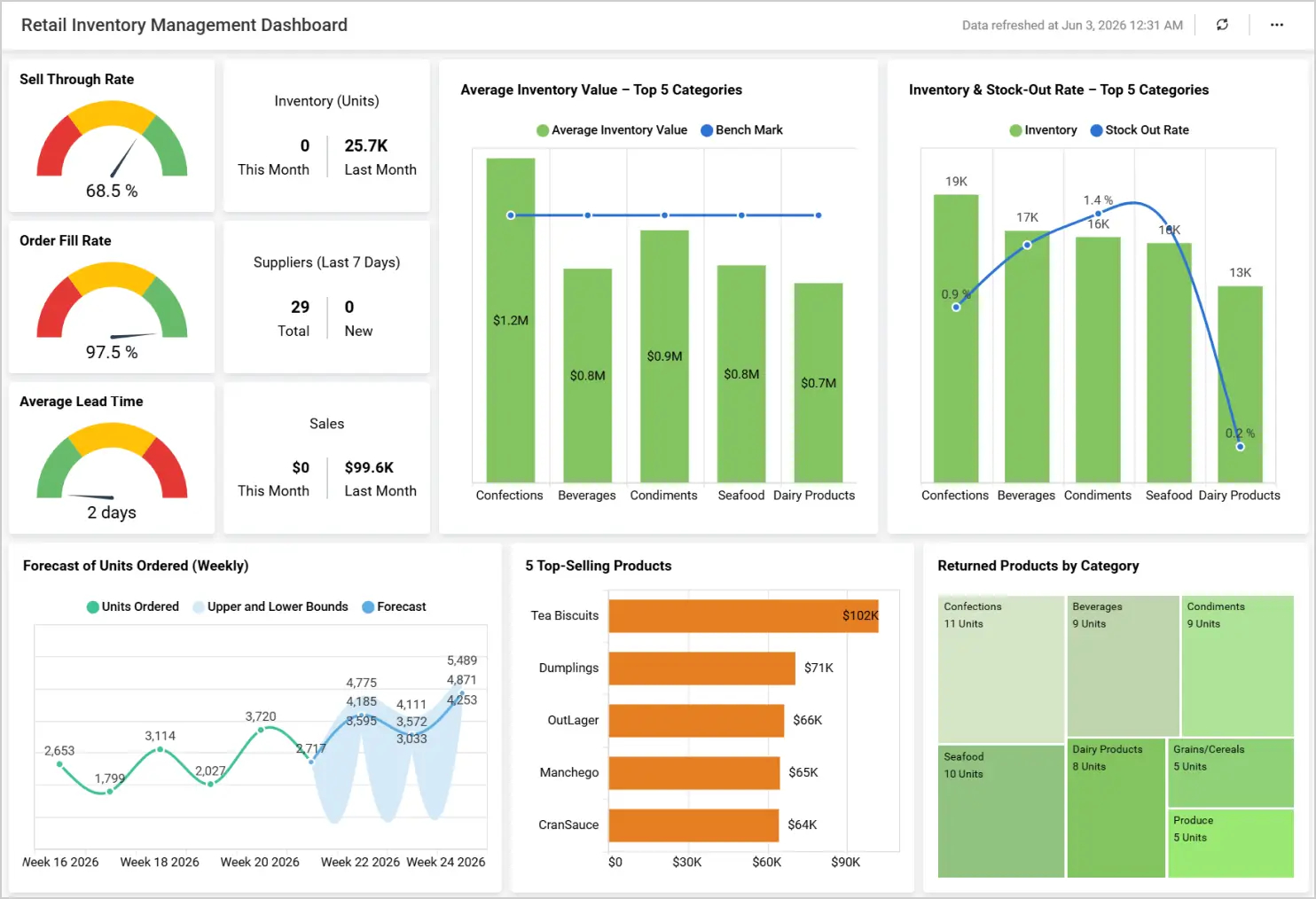Open the more options ellipsis menu
This screenshot has width=1316, height=899.
pyautogui.click(x=1277, y=25)
